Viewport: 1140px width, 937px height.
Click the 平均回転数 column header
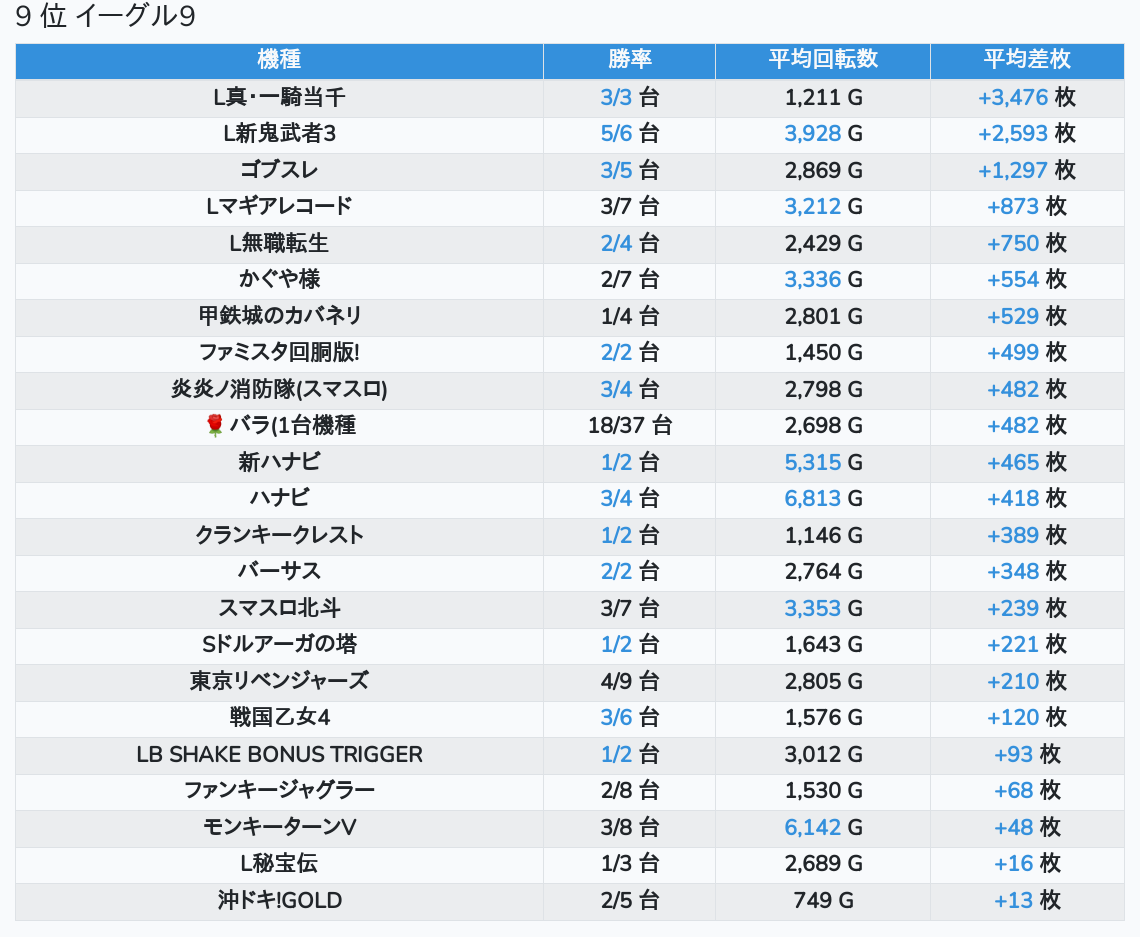822,60
